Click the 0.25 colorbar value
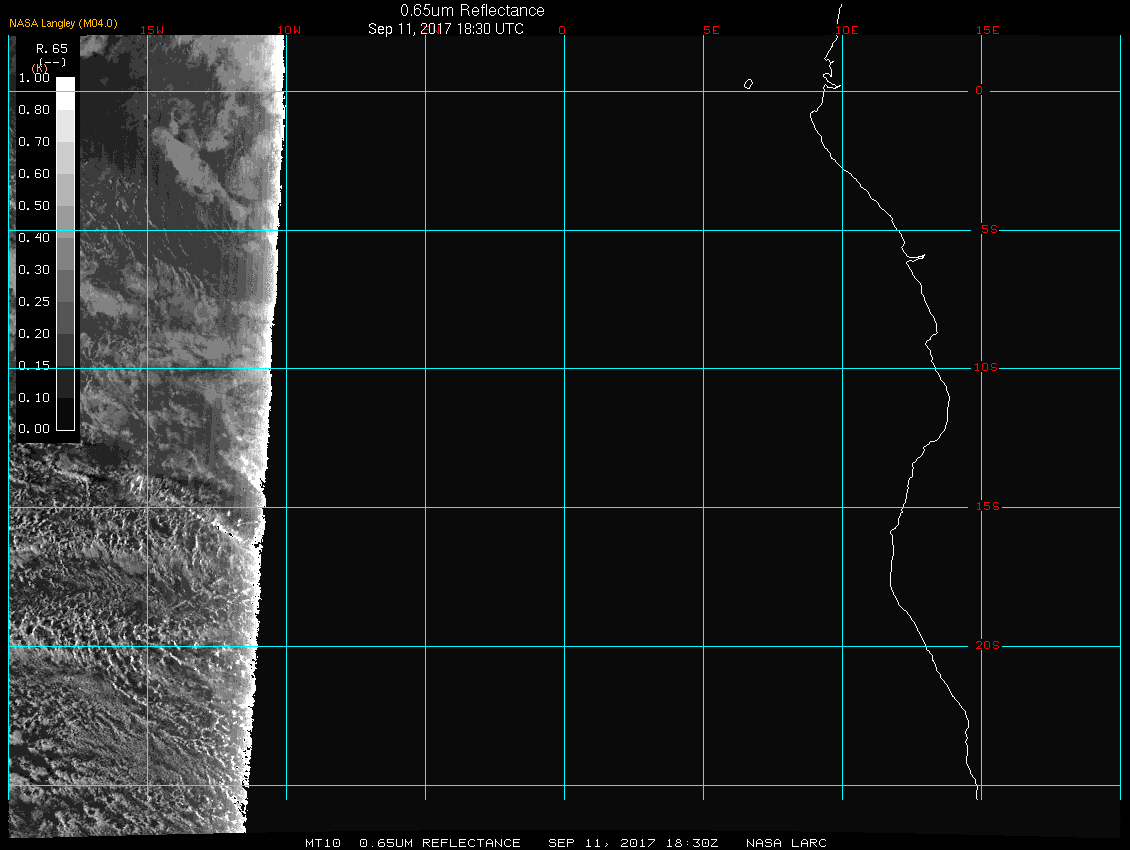 click(34, 301)
